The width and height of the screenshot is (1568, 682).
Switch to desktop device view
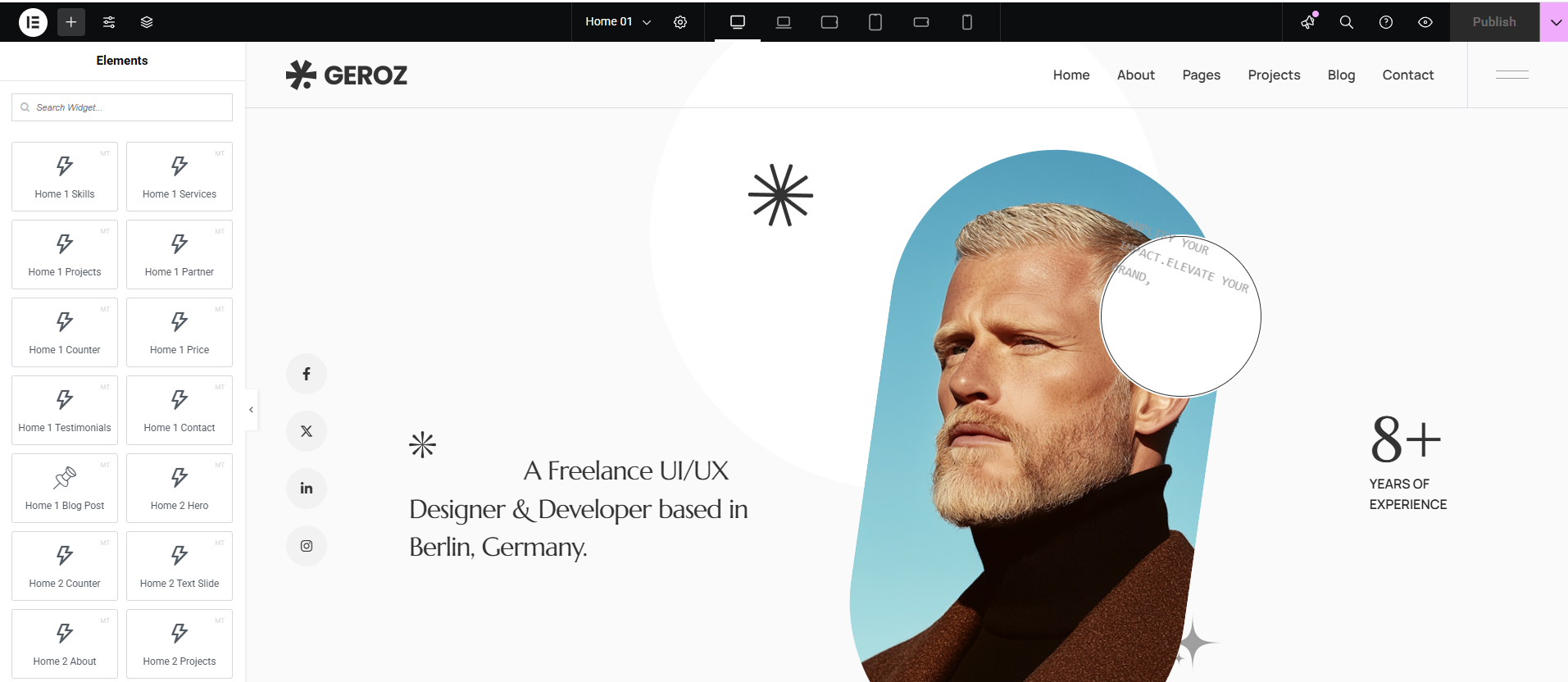pos(738,22)
